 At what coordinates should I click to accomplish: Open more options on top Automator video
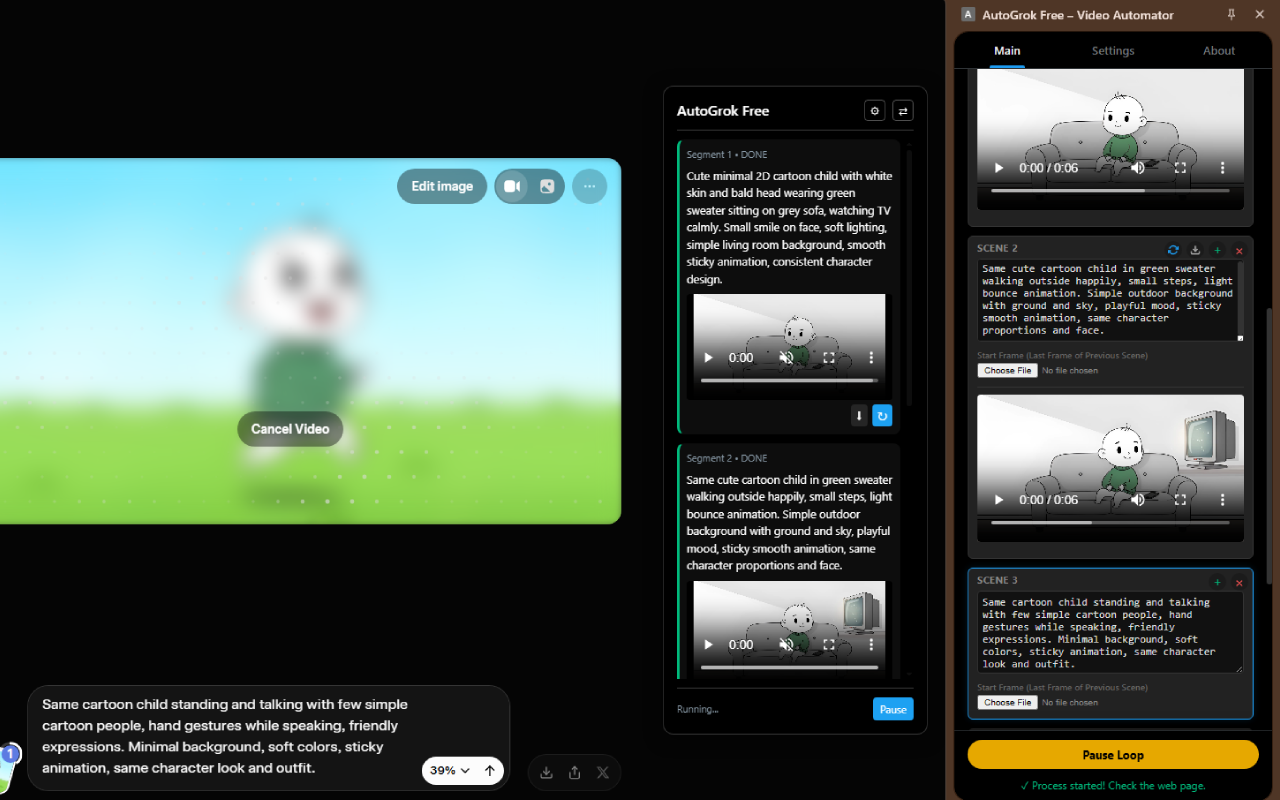[1222, 168]
